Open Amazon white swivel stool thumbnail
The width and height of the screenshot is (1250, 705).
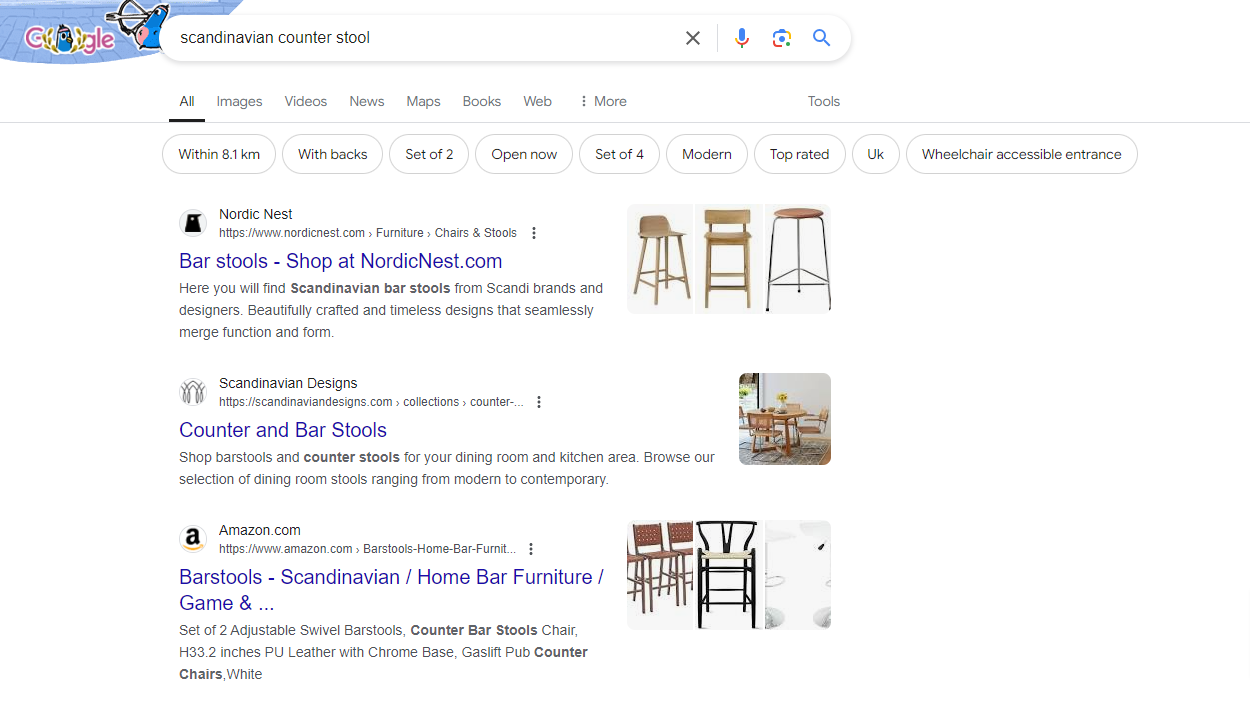click(798, 575)
